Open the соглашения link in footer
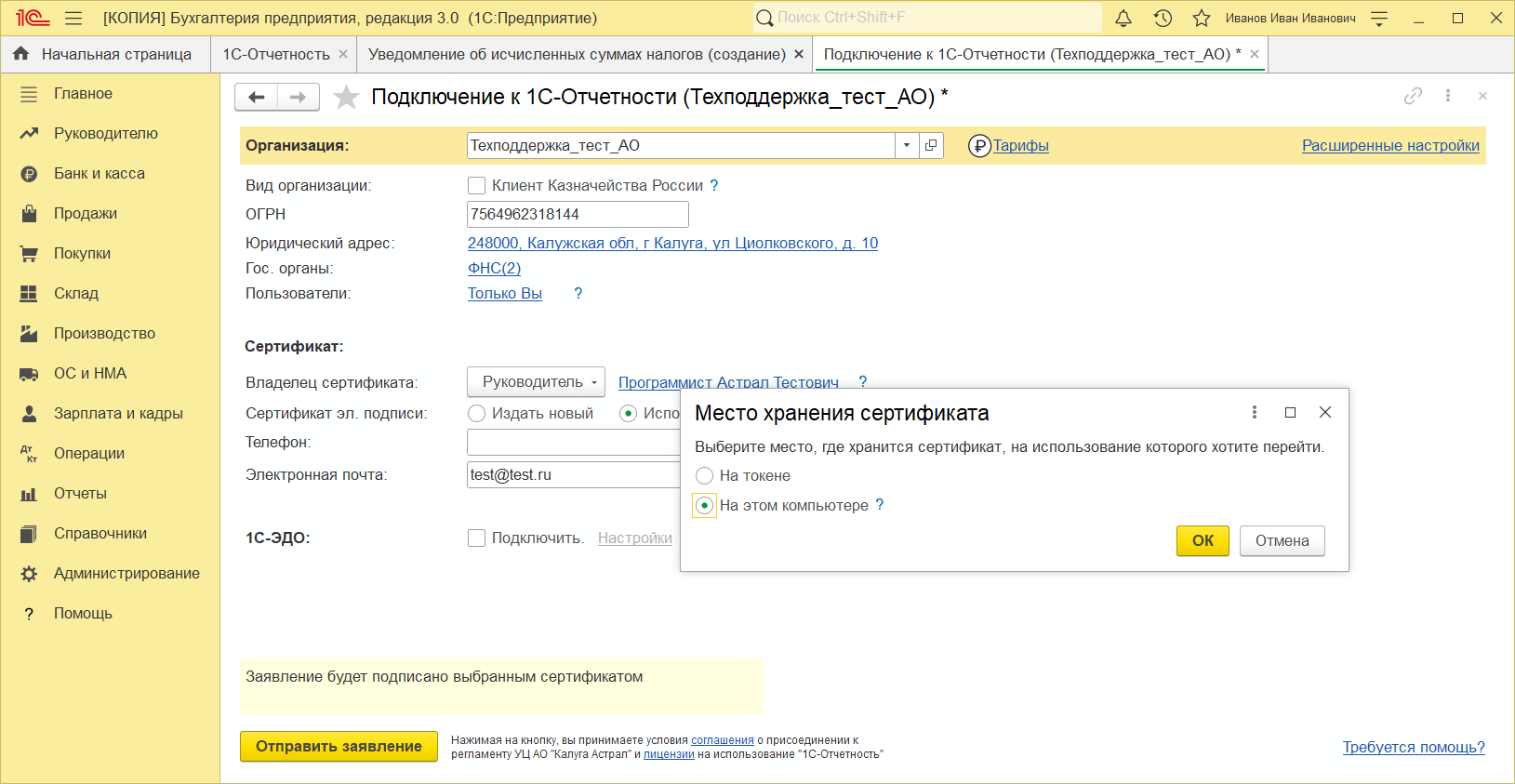Image resolution: width=1515 pixels, height=784 pixels. pyautogui.click(x=723, y=740)
